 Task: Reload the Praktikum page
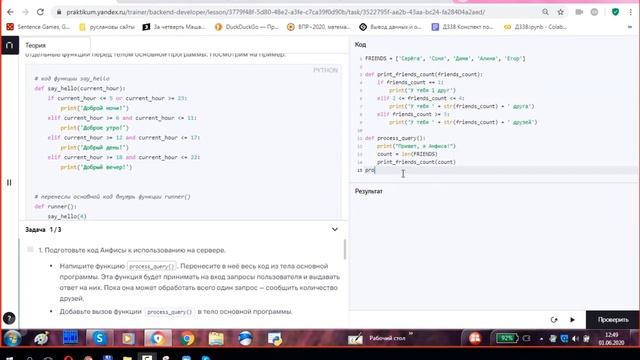pyautogui.click(x=40, y=12)
